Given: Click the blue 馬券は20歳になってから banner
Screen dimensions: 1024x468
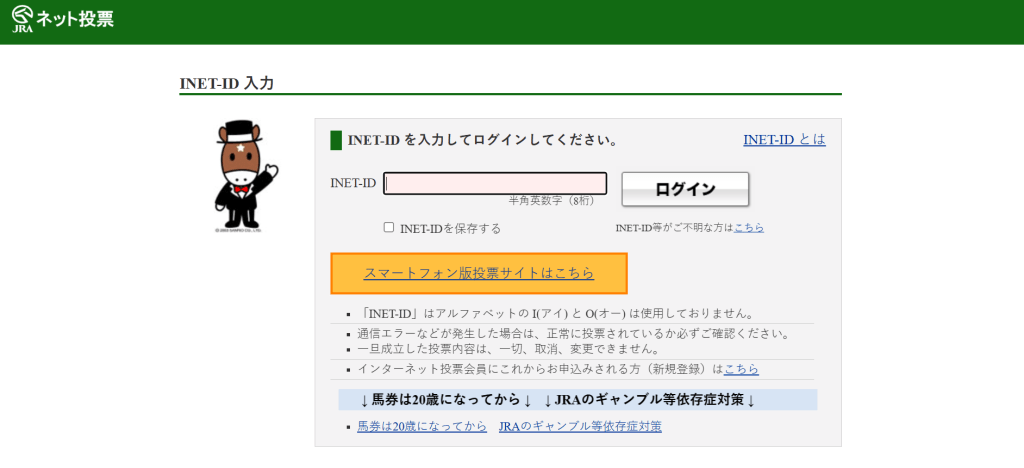Looking at the screenshot, I should [x=578, y=399].
